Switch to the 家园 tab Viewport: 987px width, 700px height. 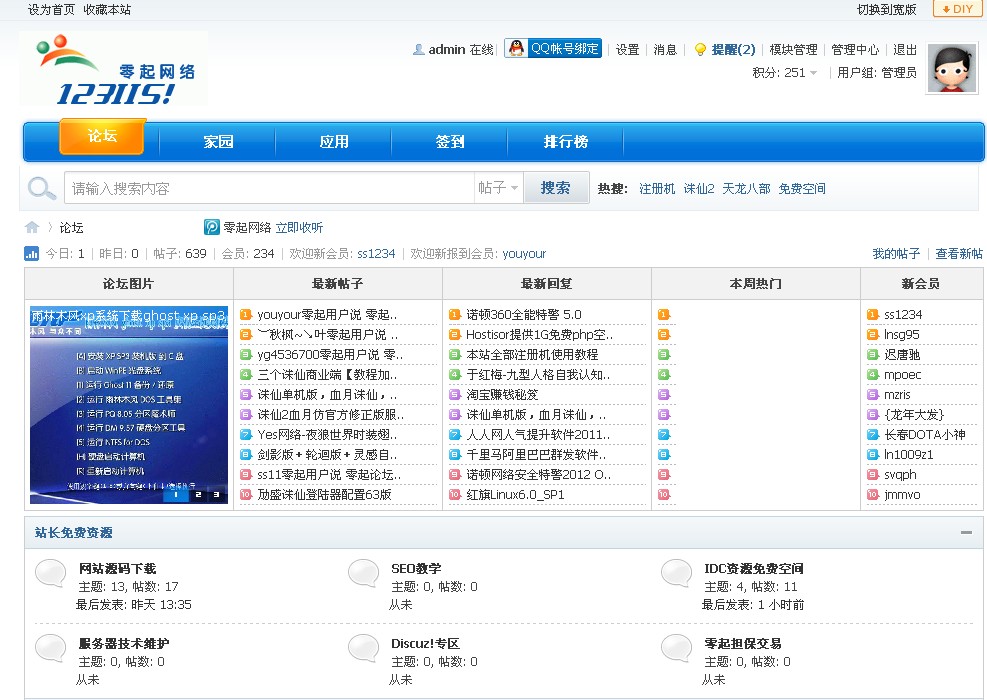(217, 141)
